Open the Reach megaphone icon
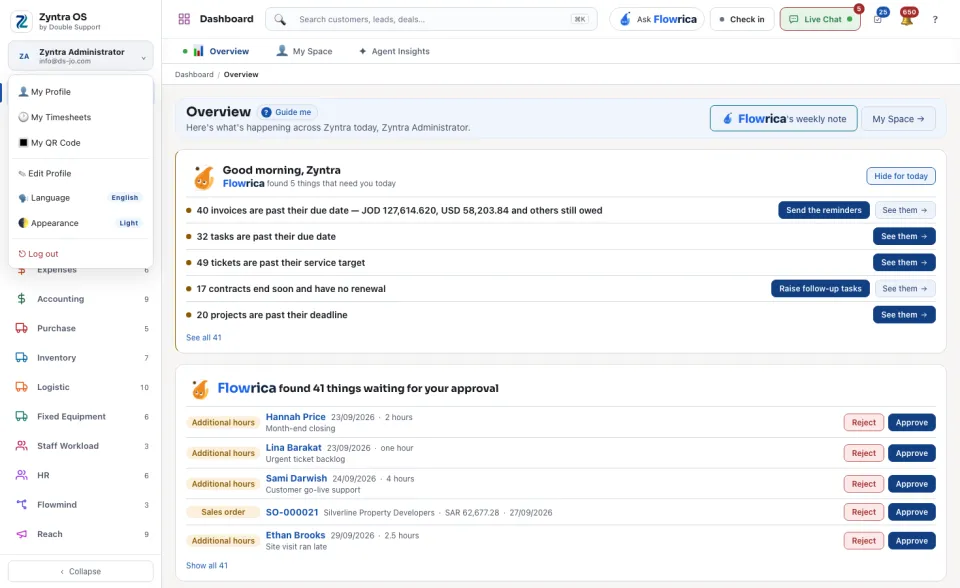This screenshot has height=588, width=960. [x=21, y=534]
